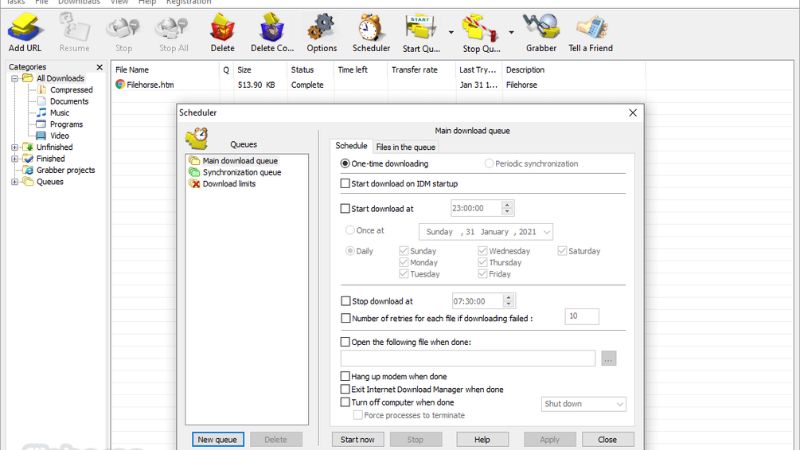Sort by the File Name column header

166,70
